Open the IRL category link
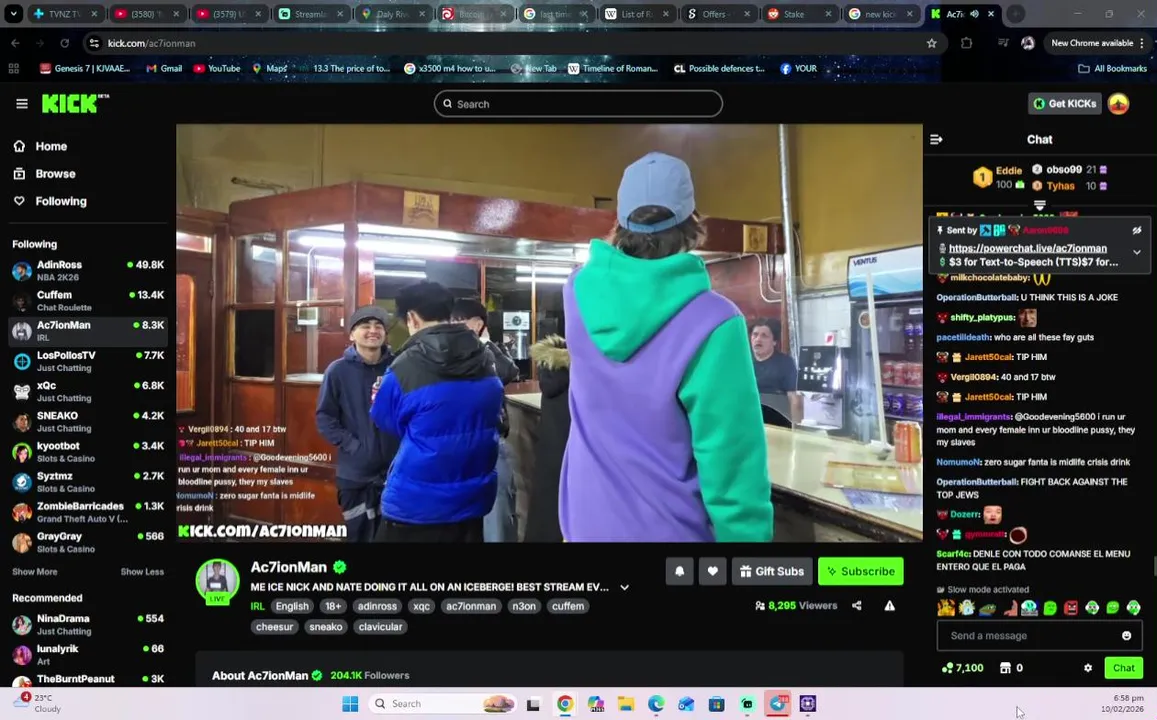Image resolution: width=1157 pixels, height=720 pixels. [x=257, y=606]
